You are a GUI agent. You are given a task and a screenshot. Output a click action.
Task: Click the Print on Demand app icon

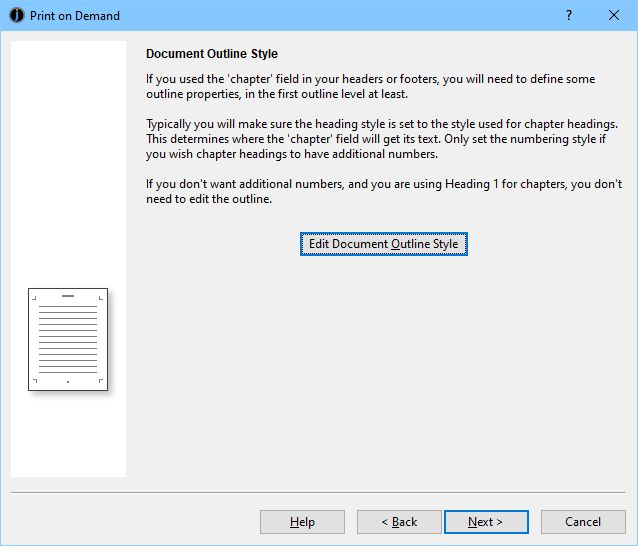click(x=16, y=16)
